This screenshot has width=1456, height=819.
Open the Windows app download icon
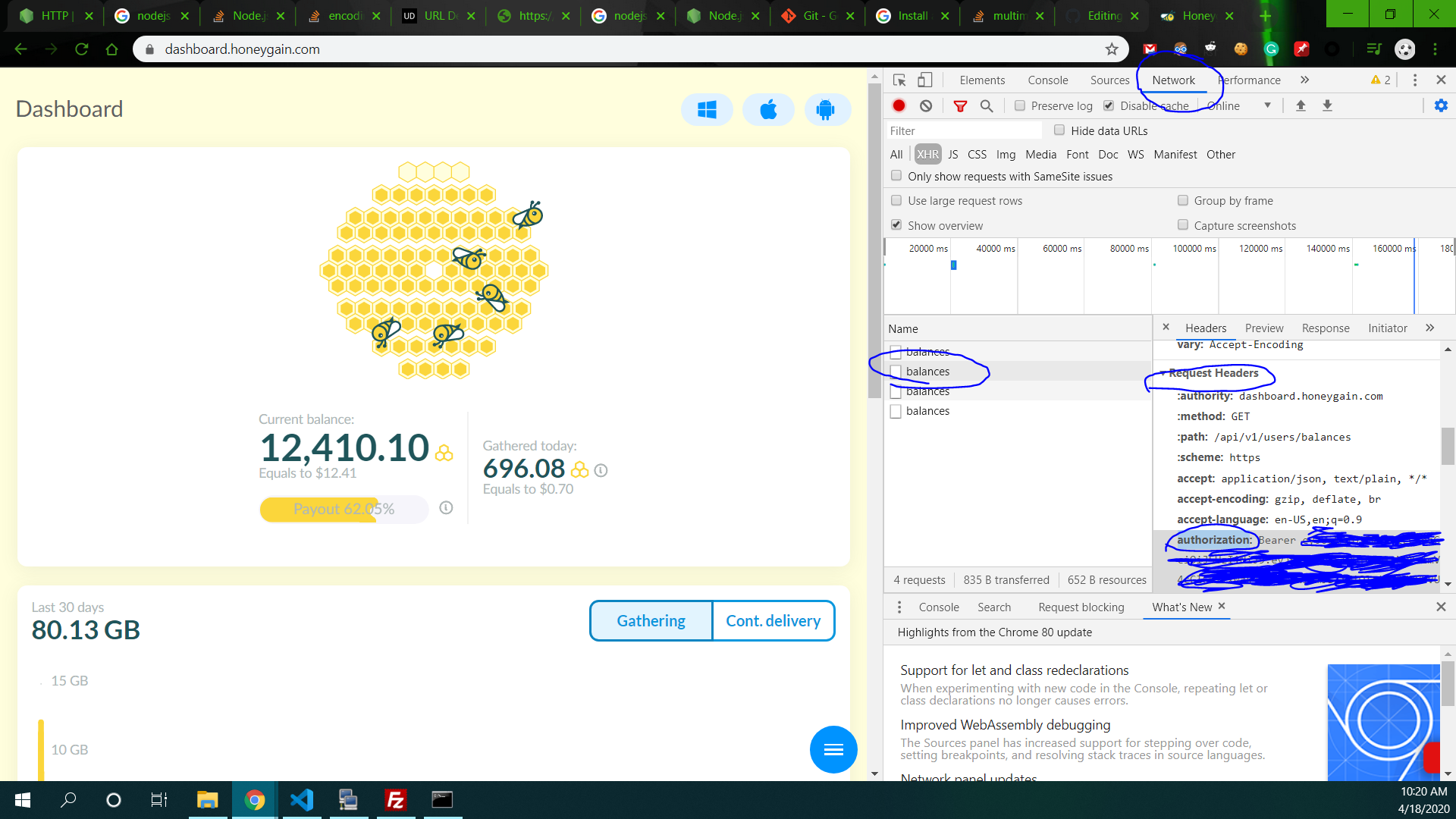coord(707,110)
